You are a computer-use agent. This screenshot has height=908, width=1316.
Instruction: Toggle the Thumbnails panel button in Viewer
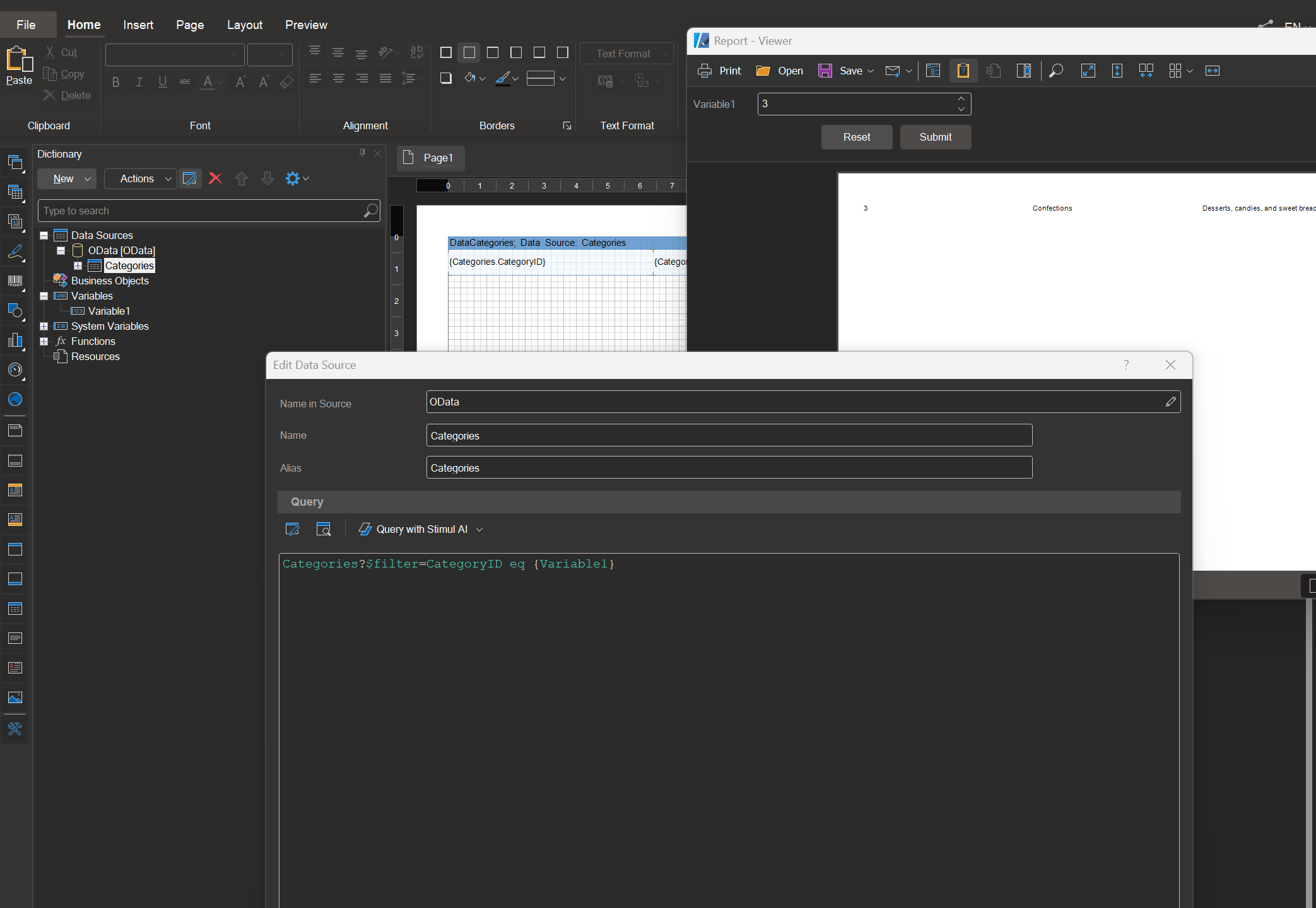pos(1024,71)
